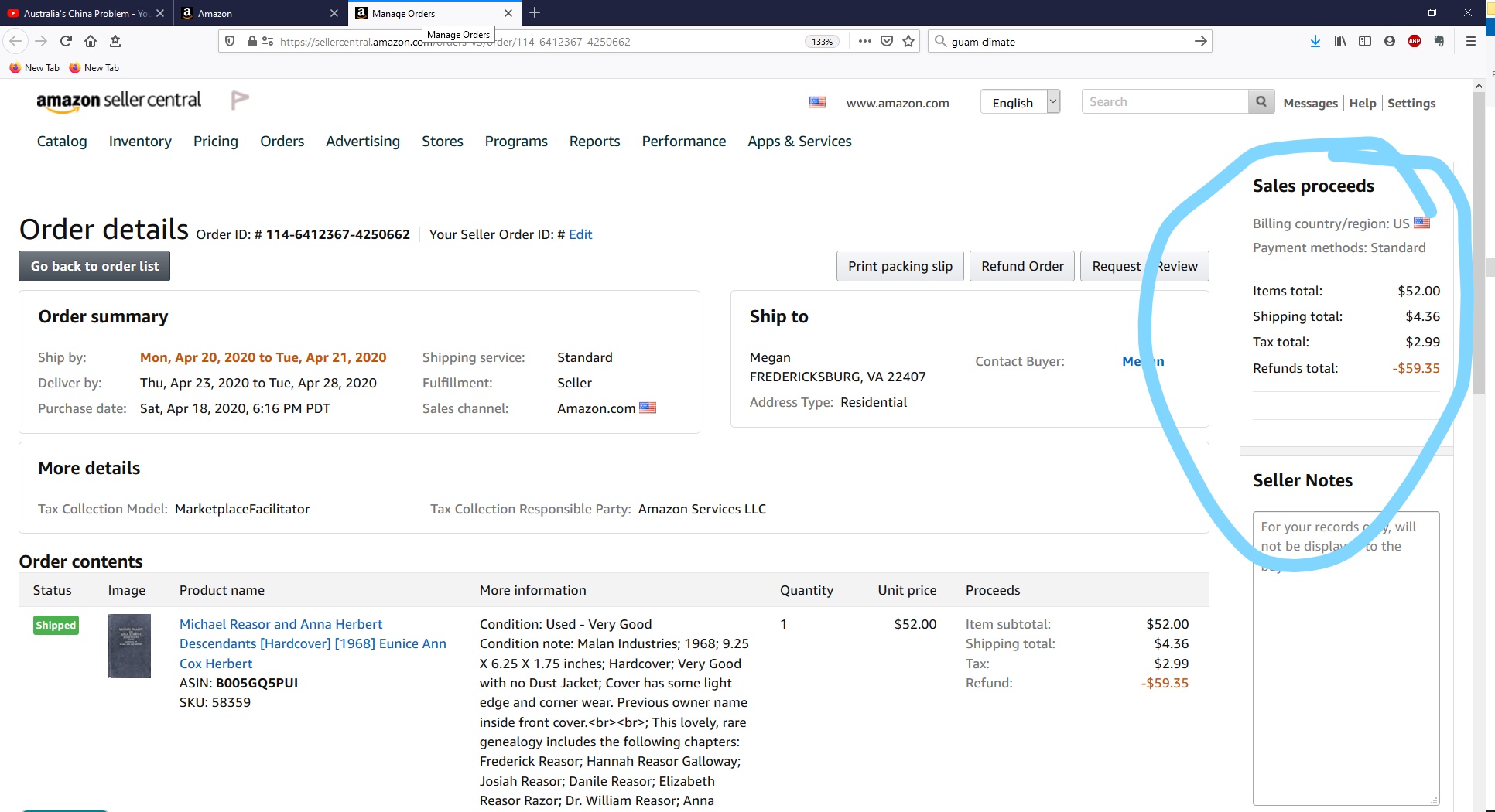Toggle the sidebar view icon
Screen dimensions: 1495x812
[1365, 41]
